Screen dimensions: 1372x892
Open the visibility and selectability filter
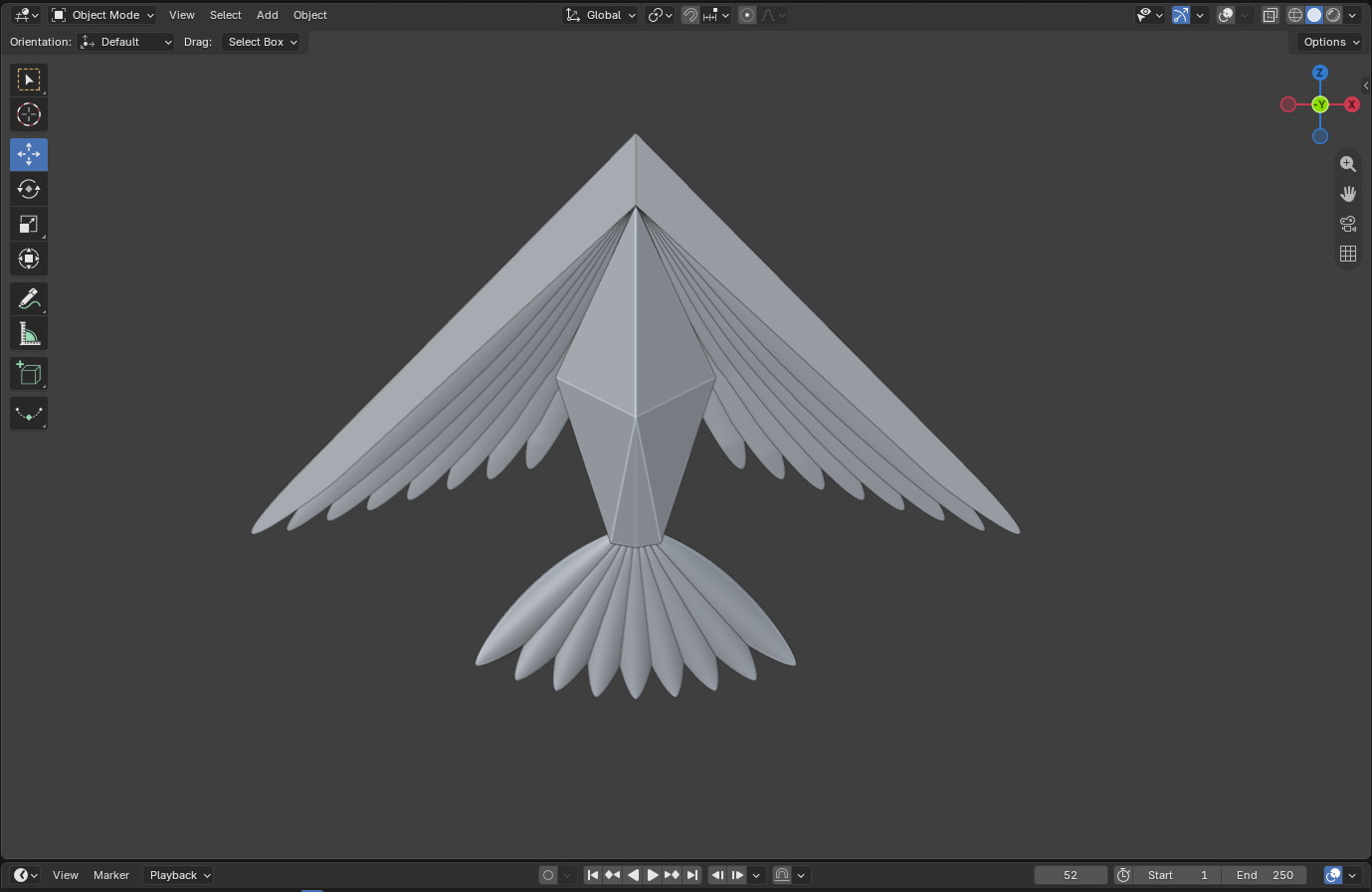(x=1150, y=15)
